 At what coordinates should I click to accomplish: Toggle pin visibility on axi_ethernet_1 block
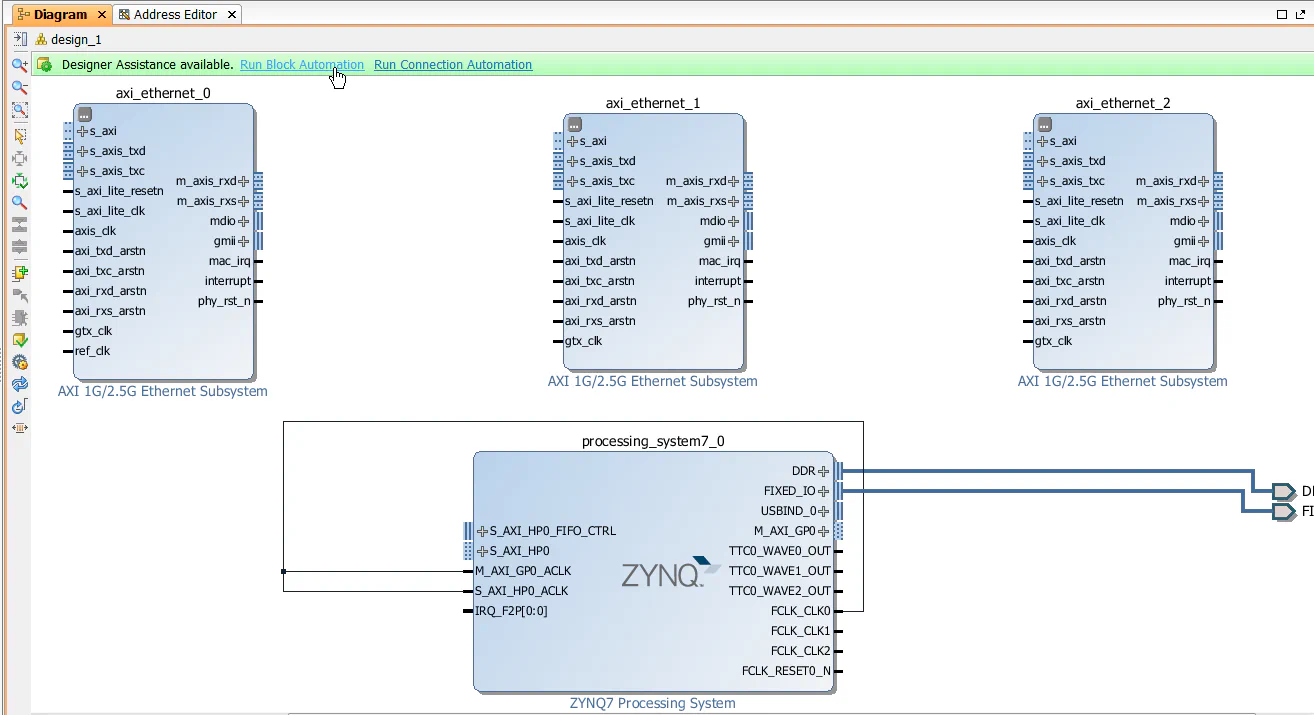(572, 124)
